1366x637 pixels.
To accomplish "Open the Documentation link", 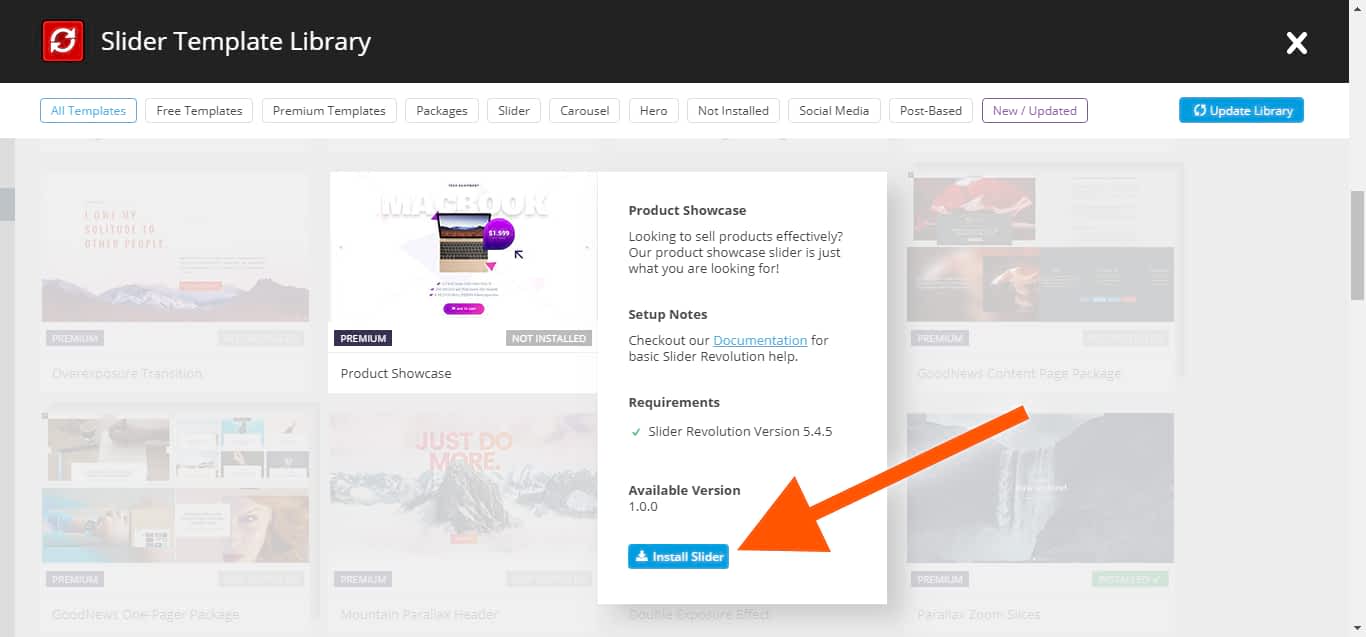I will click(760, 340).
